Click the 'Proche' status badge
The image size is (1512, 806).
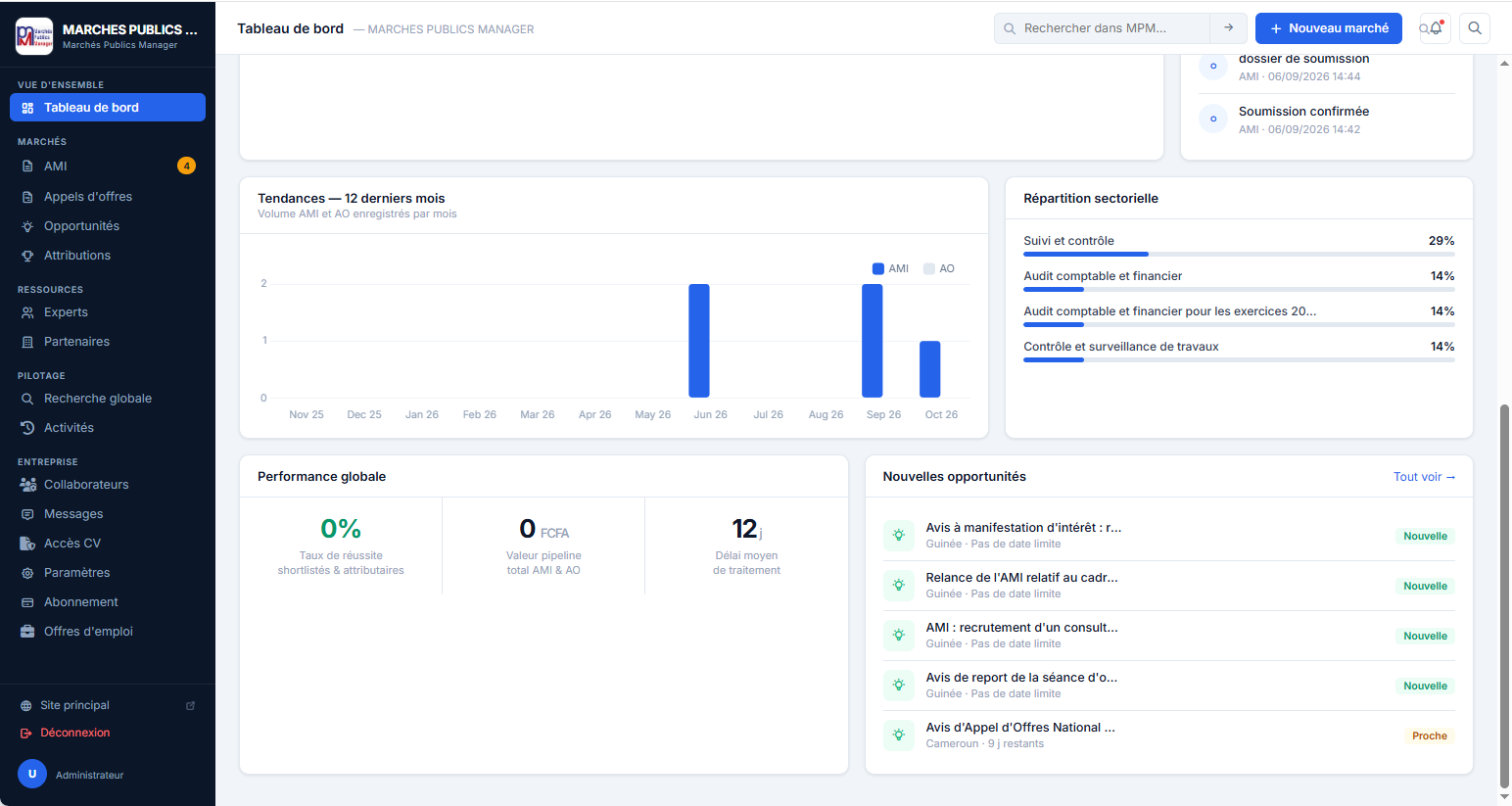[x=1430, y=735]
